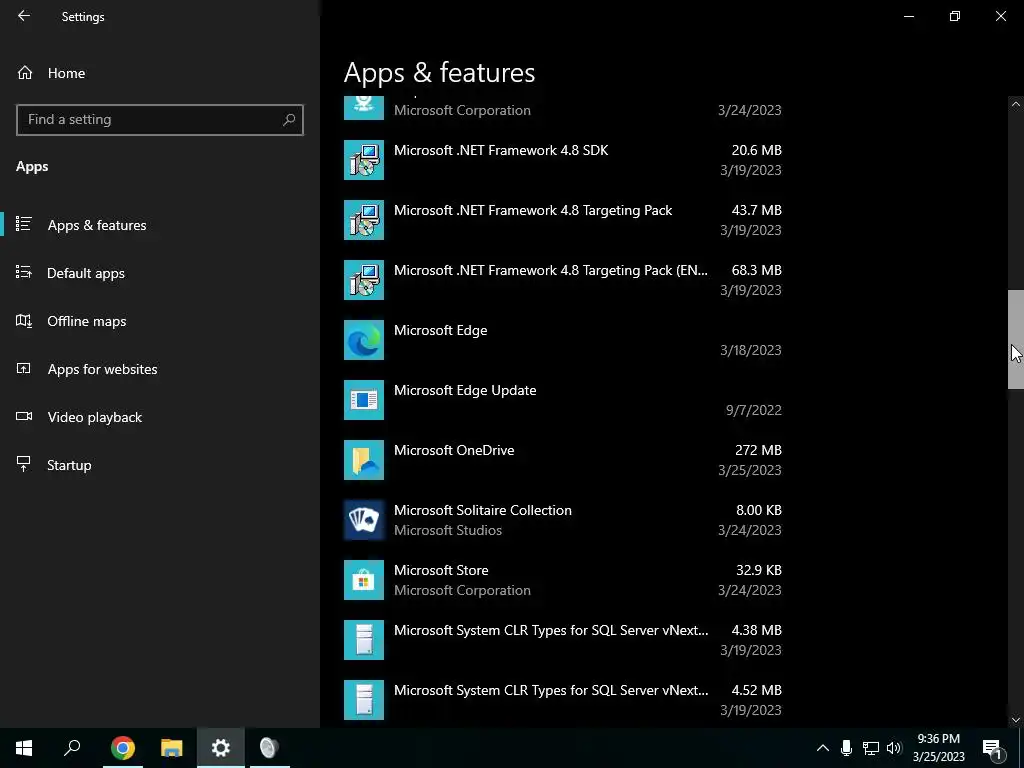Image resolution: width=1024 pixels, height=768 pixels.
Task: Click the 4.52 MB SQL Server CLR Types icon
Action: click(364, 700)
